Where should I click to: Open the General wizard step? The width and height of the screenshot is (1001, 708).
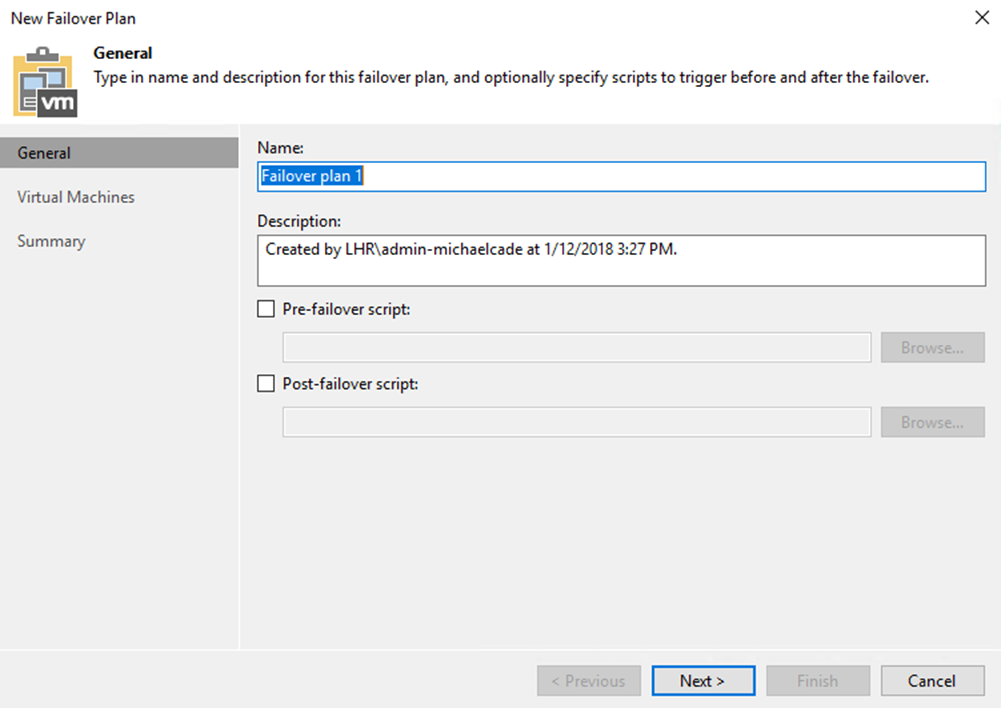[119, 153]
